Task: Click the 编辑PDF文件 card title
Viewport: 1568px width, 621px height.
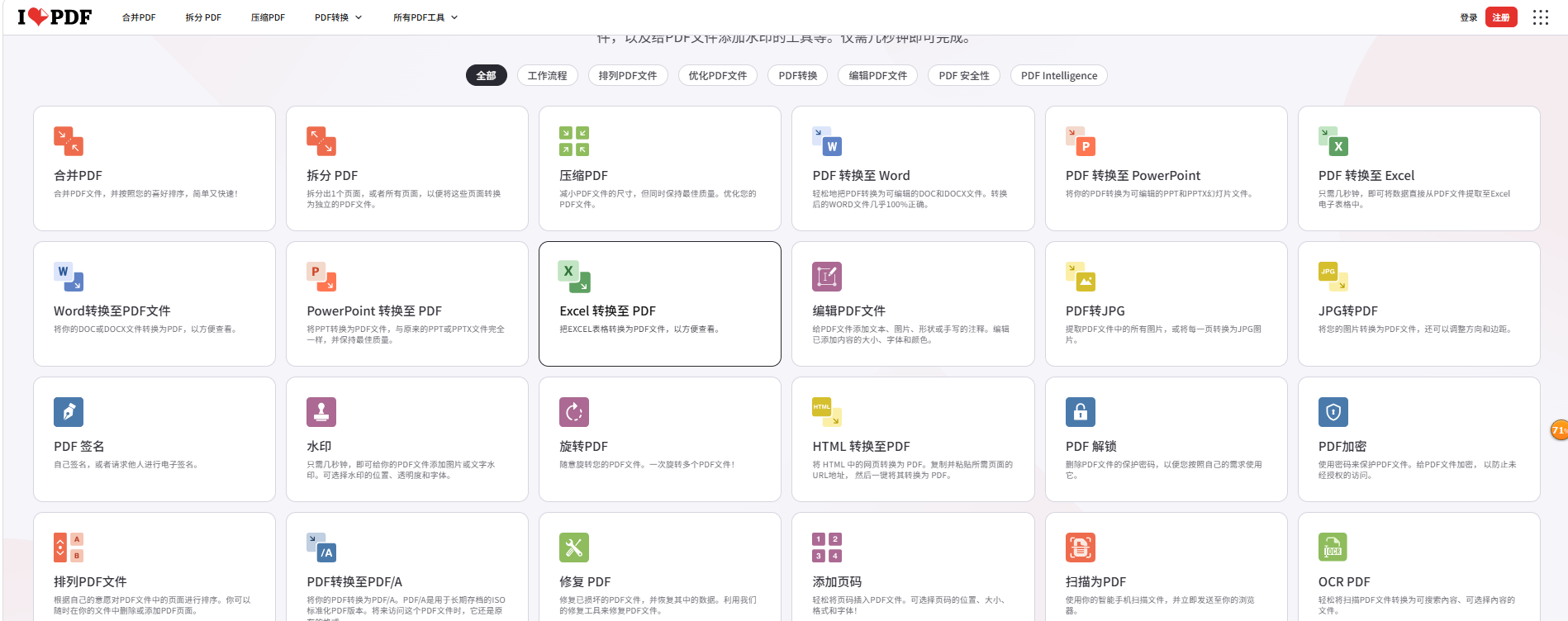Action: (x=848, y=311)
